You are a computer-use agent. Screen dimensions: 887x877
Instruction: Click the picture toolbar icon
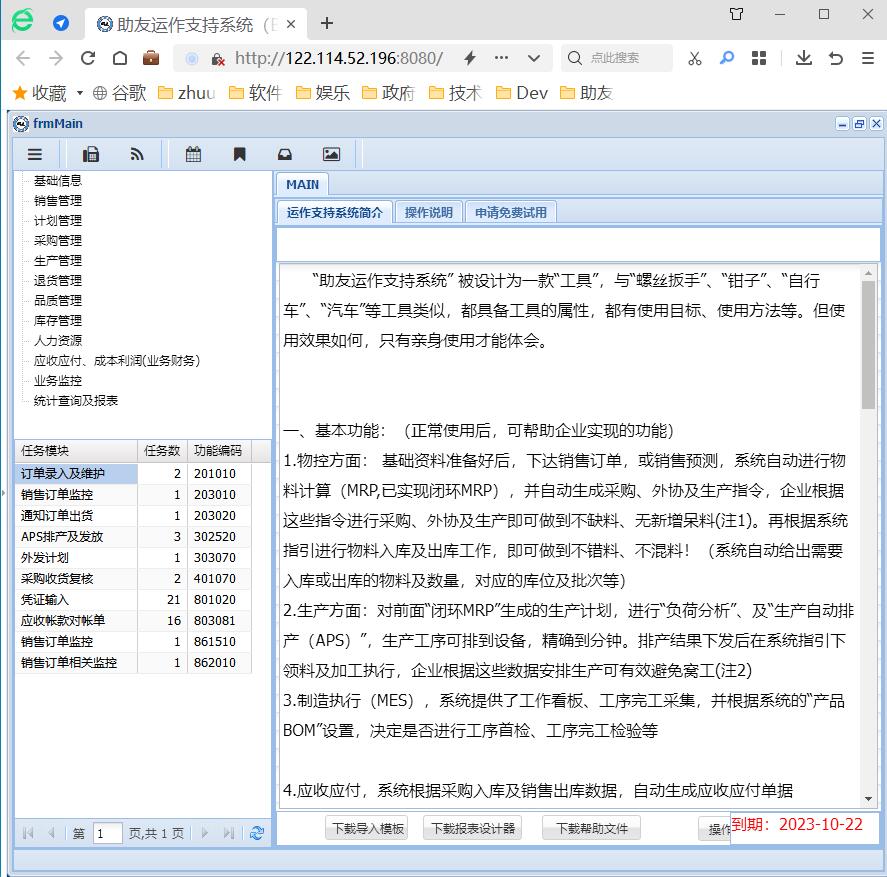(331, 154)
